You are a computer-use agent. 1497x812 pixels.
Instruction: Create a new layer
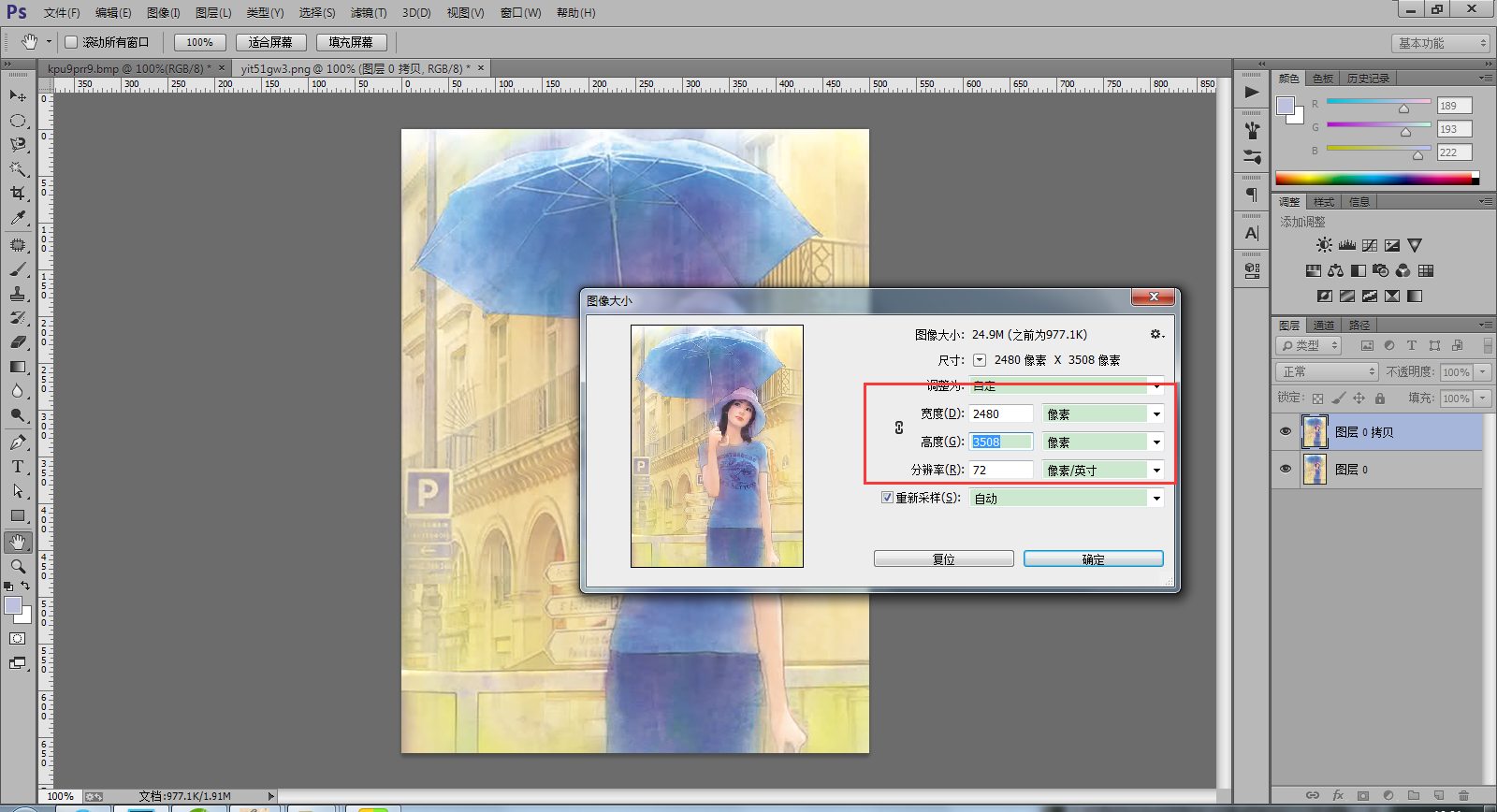coord(1439,795)
